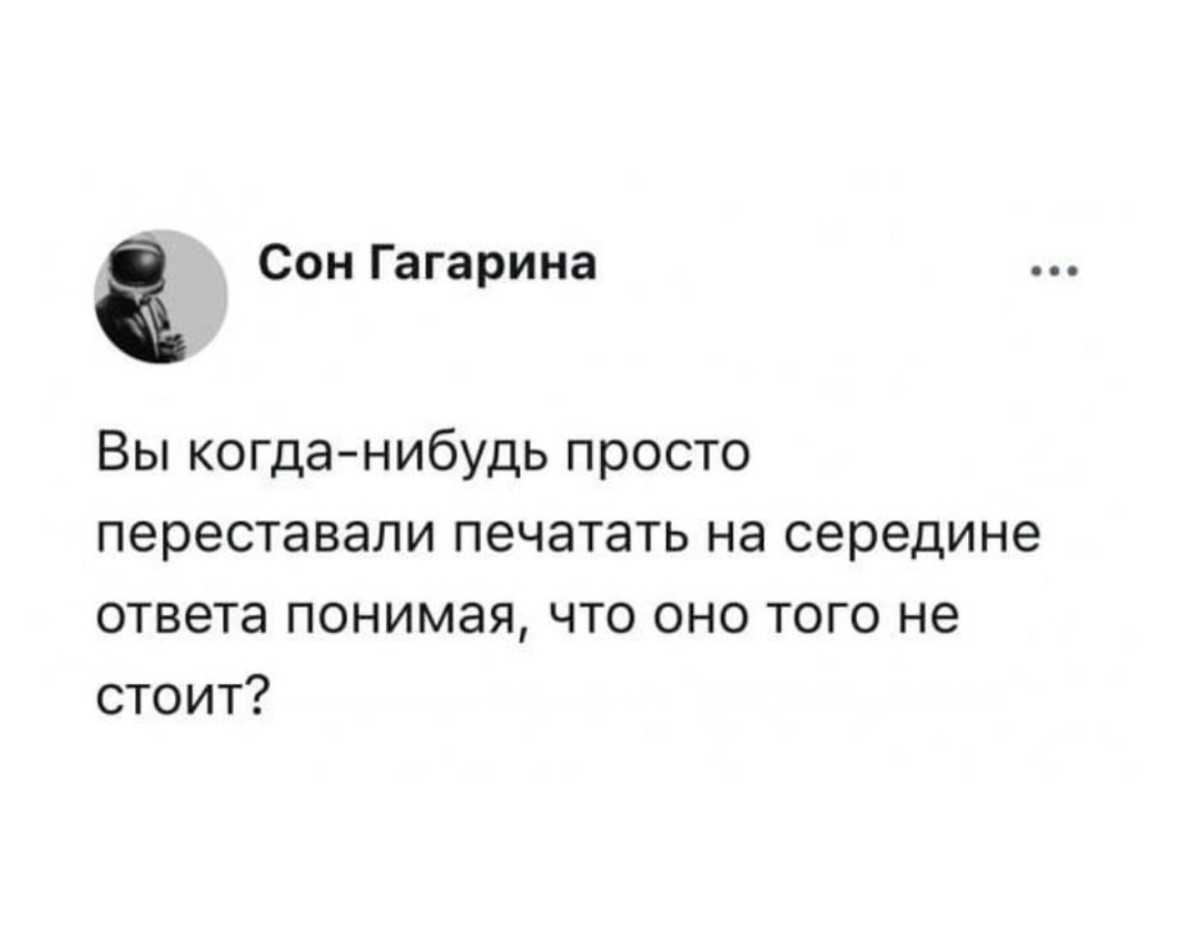
Task: Open Сон Гагарина profile avatar
Action: pyautogui.click(x=162, y=297)
